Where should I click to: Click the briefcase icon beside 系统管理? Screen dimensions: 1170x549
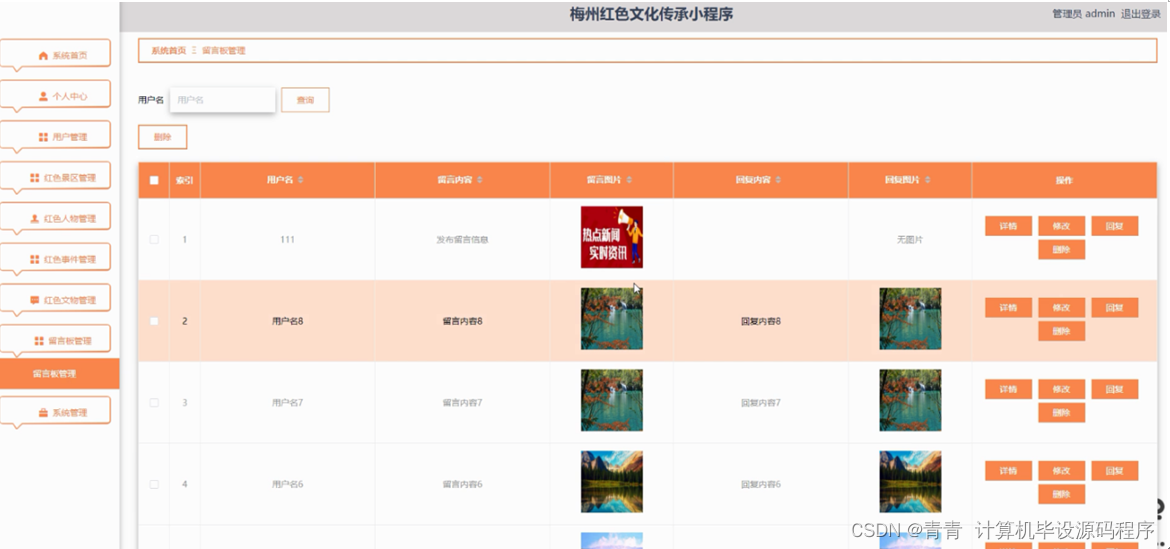(x=43, y=412)
